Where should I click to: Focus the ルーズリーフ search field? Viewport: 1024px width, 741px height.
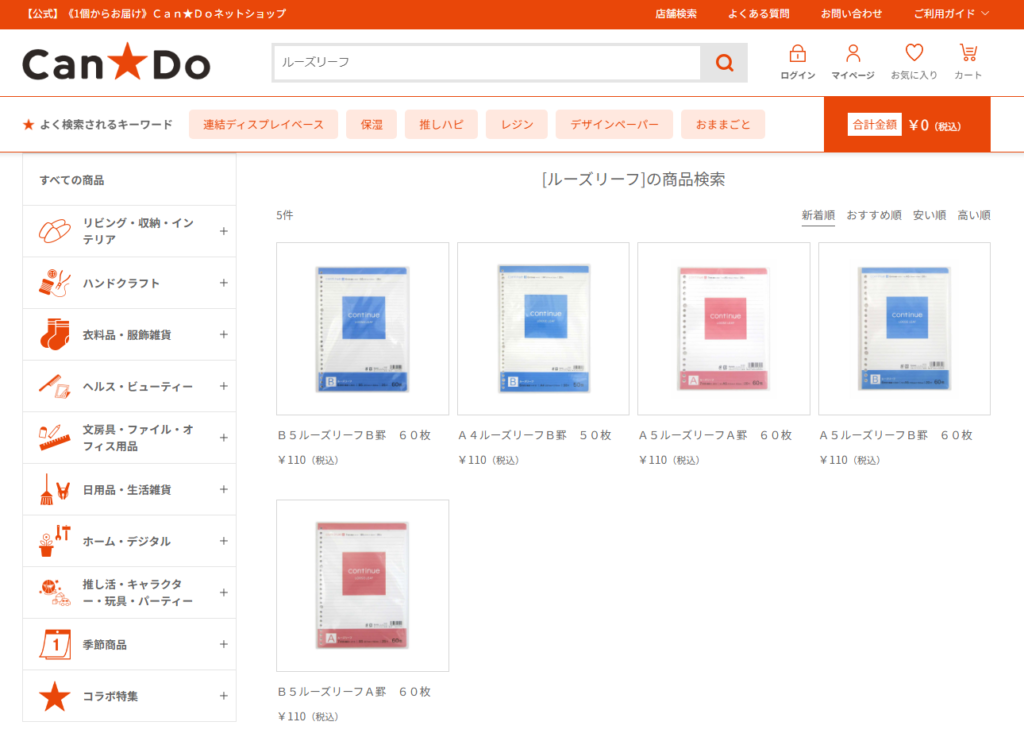point(487,63)
